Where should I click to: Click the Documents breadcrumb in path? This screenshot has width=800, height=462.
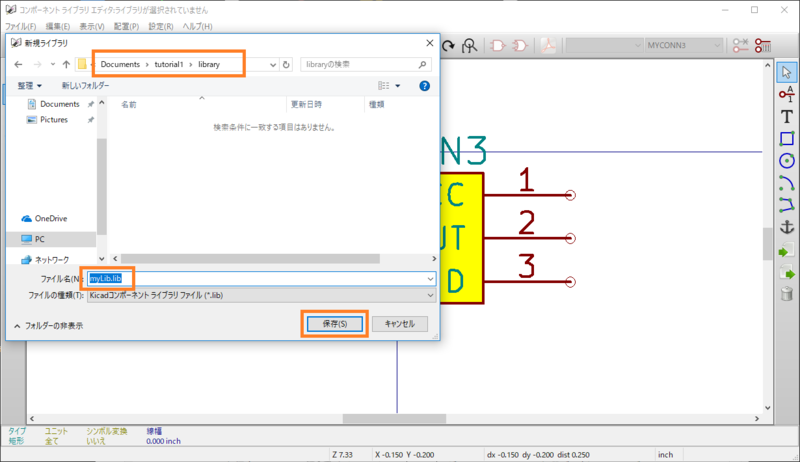coord(120,64)
